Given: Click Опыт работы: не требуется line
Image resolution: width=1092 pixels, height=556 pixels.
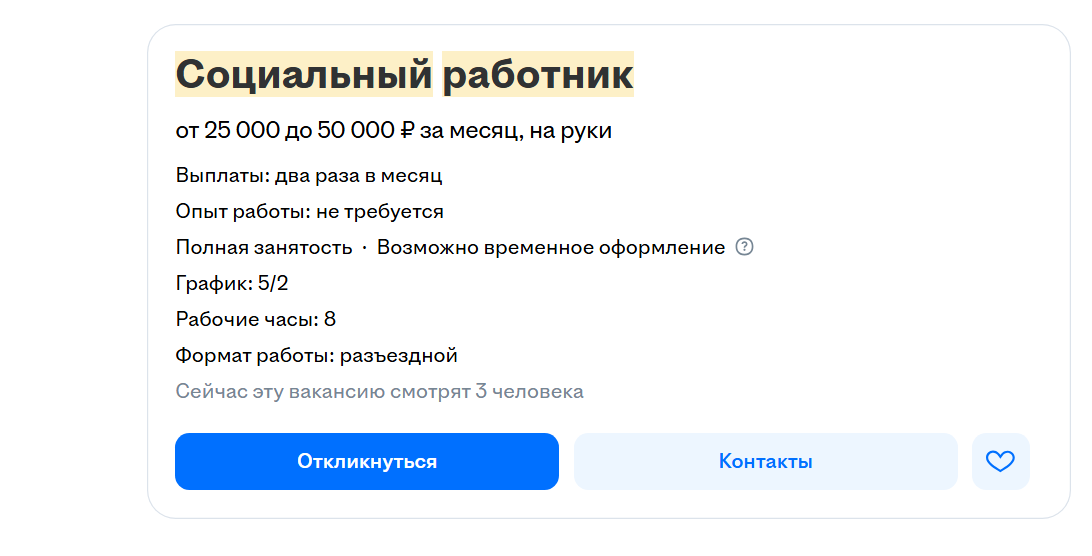Looking at the screenshot, I should [309, 211].
